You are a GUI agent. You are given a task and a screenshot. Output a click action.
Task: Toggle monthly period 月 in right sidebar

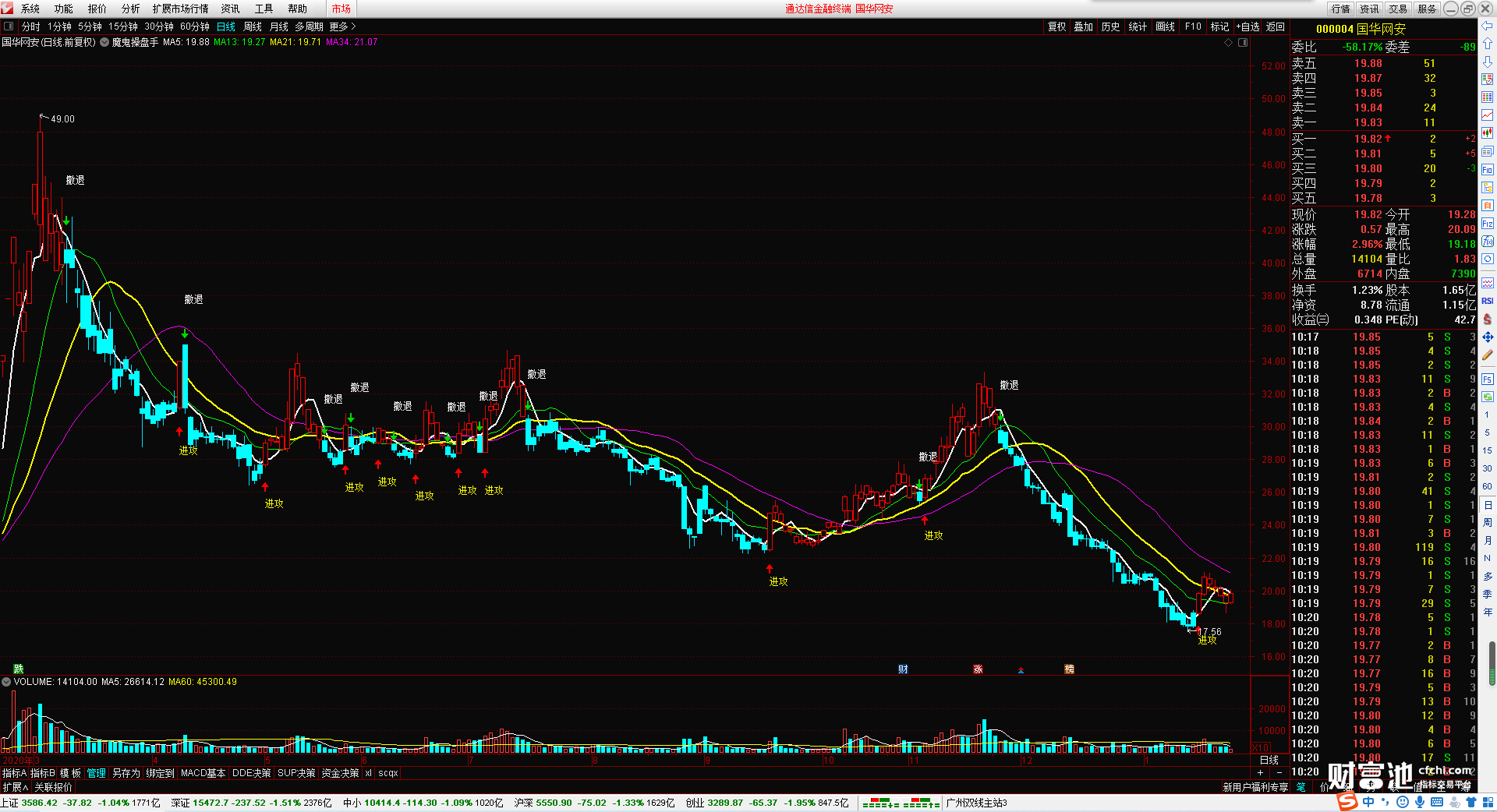tap(1487, 540)
